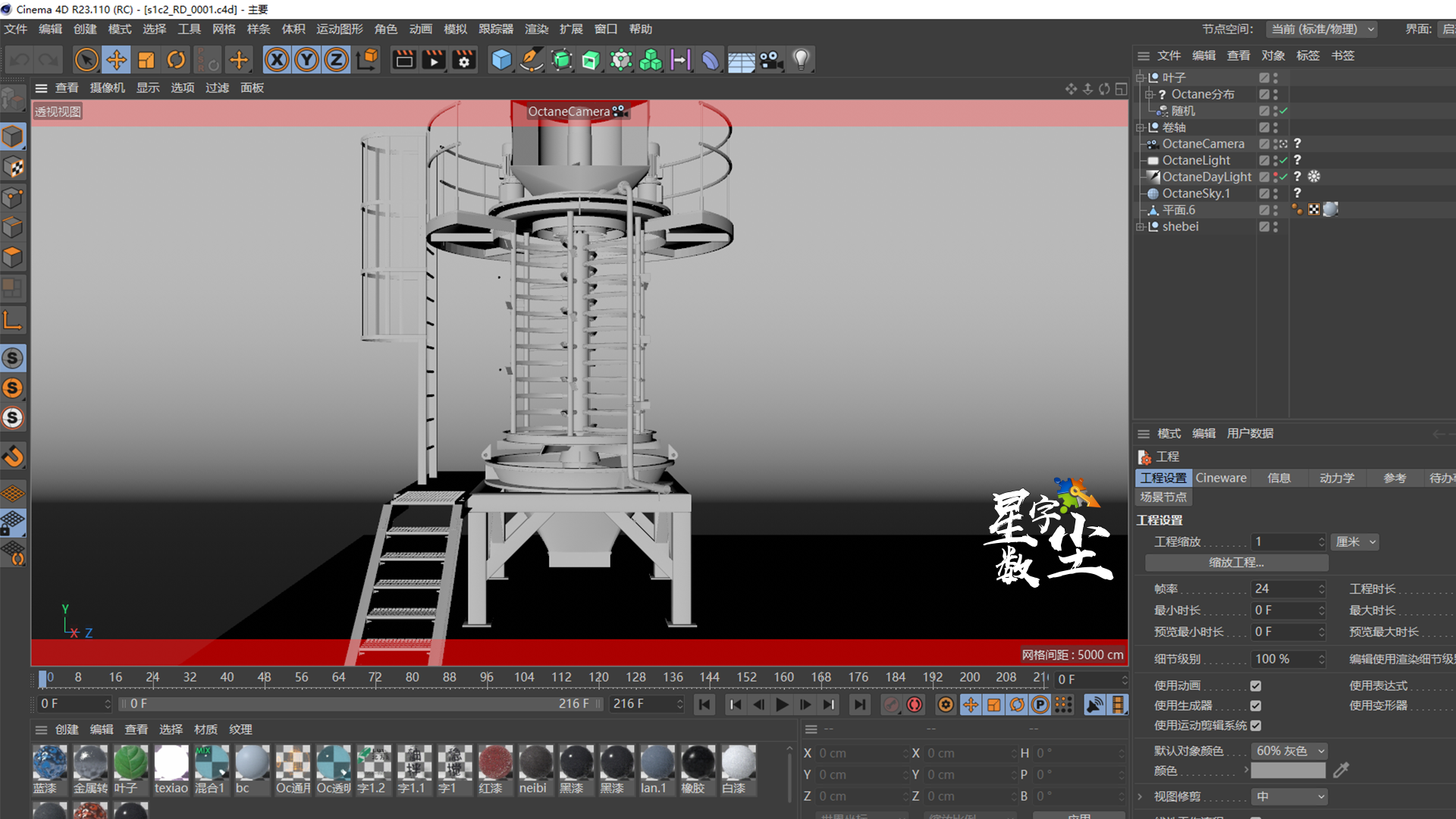Expand the Octane分布 child node
Viewport: 1456px width, 819px height.
click(1149, 94)
